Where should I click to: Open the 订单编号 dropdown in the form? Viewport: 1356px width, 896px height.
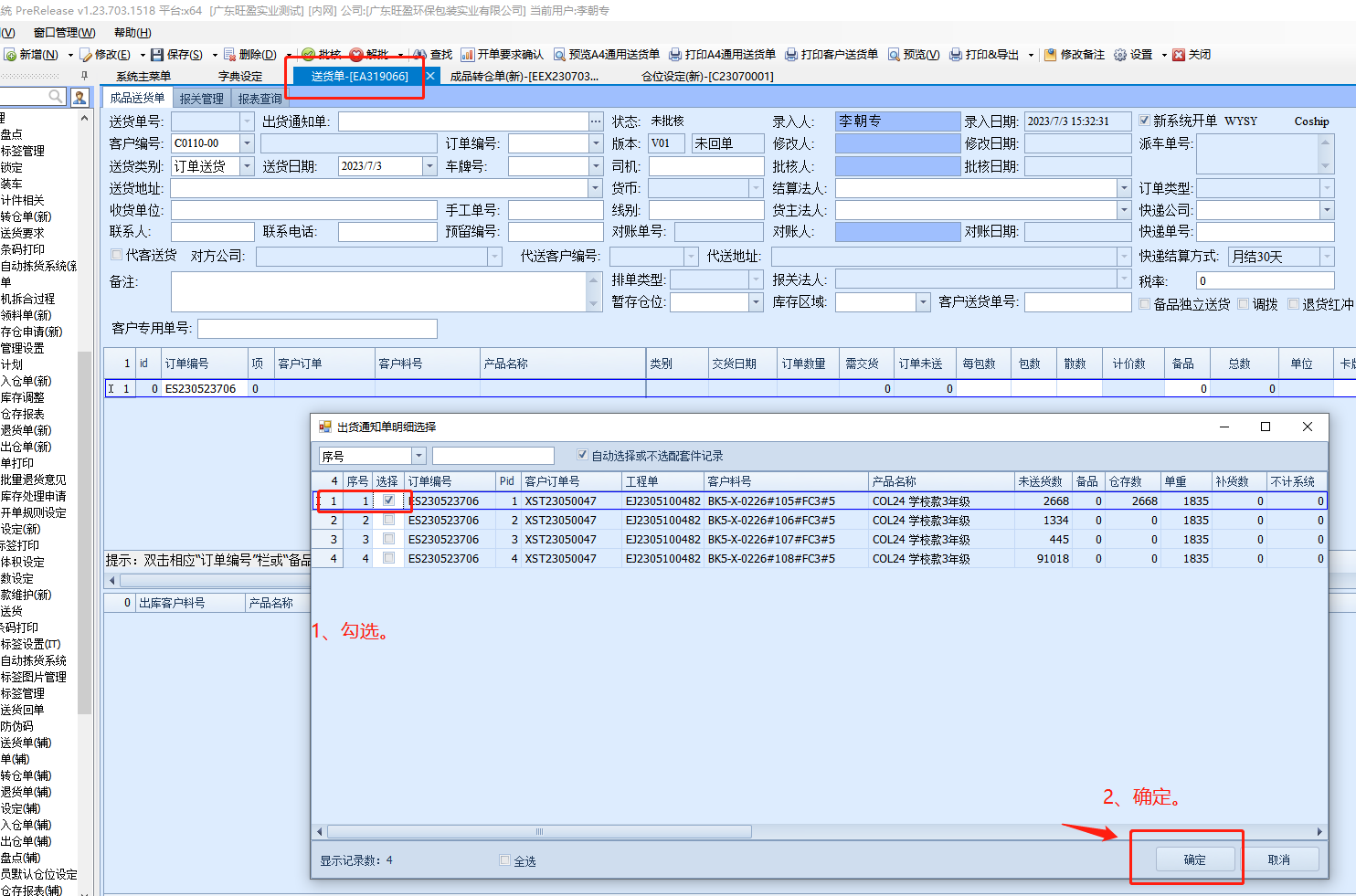[596, 143]
